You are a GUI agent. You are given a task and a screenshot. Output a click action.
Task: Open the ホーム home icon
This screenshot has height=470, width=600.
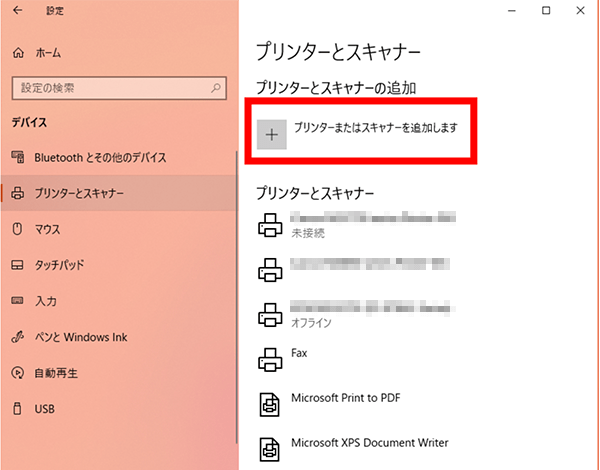coord(18,53)
